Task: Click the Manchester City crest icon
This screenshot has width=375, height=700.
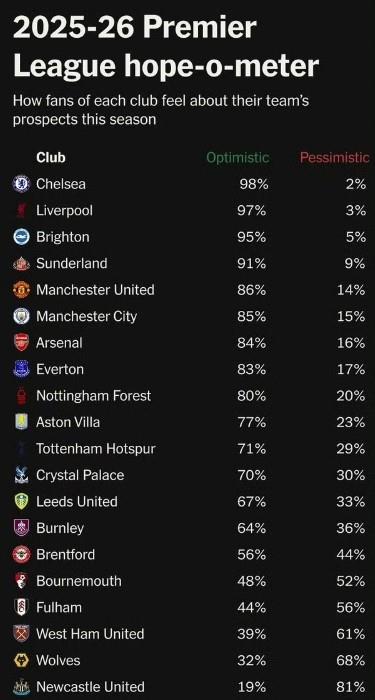Action: click(21, 316)
